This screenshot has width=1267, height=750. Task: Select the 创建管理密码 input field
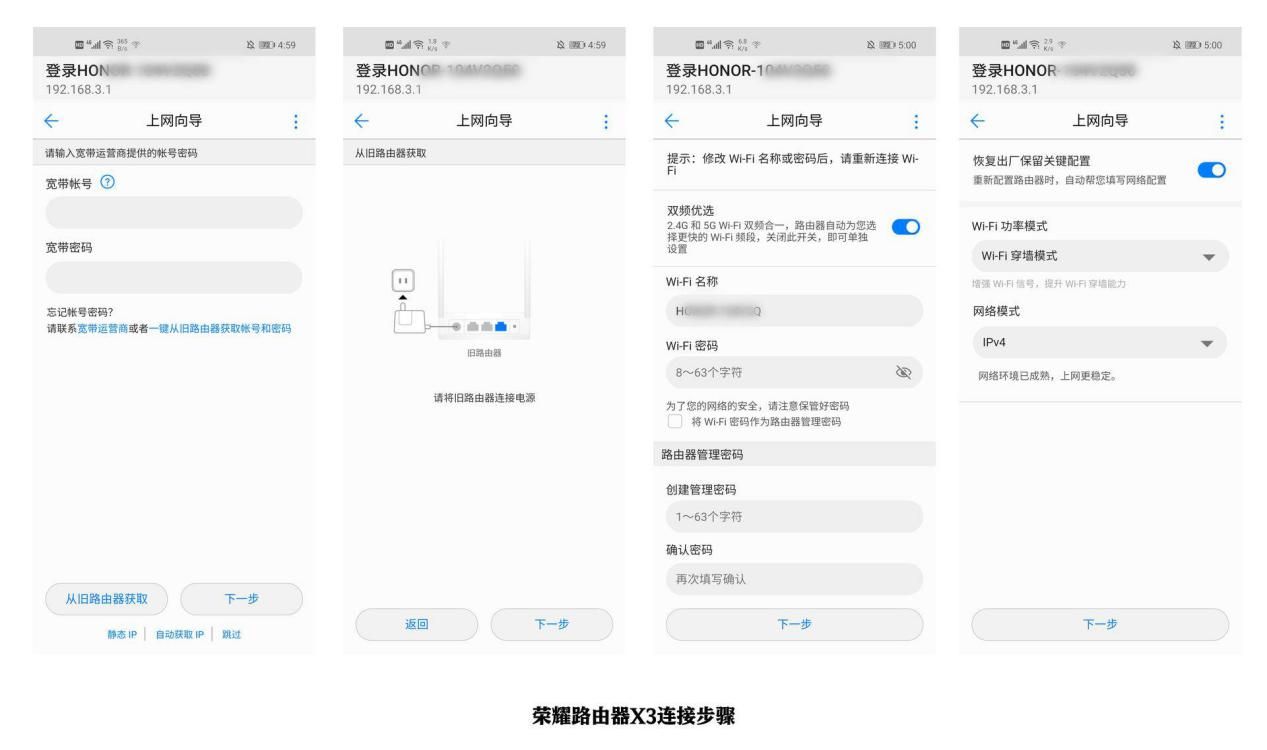794,517
